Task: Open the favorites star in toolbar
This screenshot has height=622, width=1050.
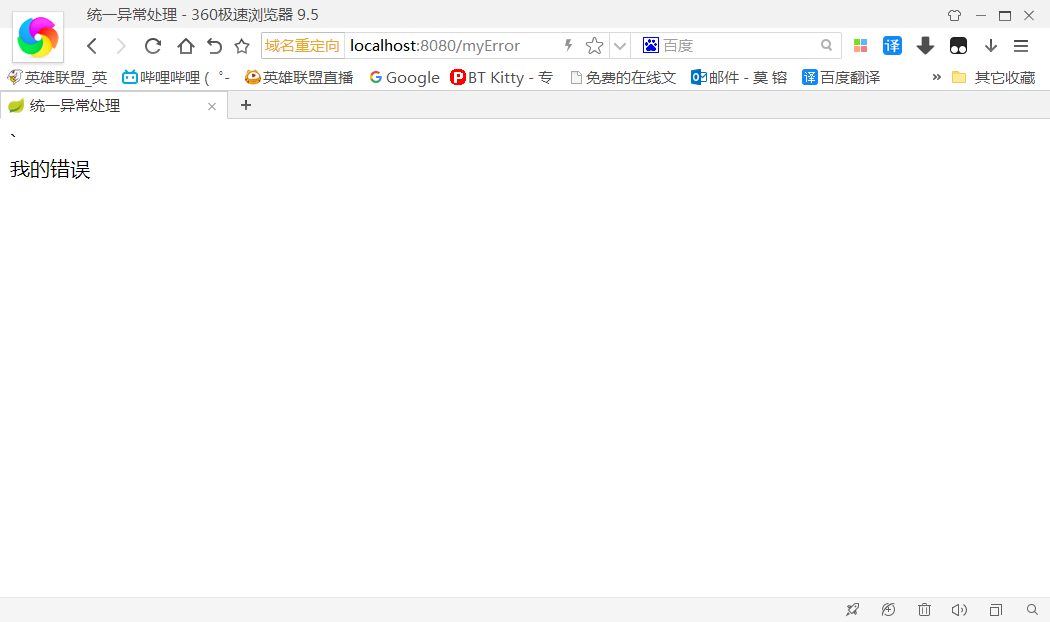Action: tap(242, 46)
